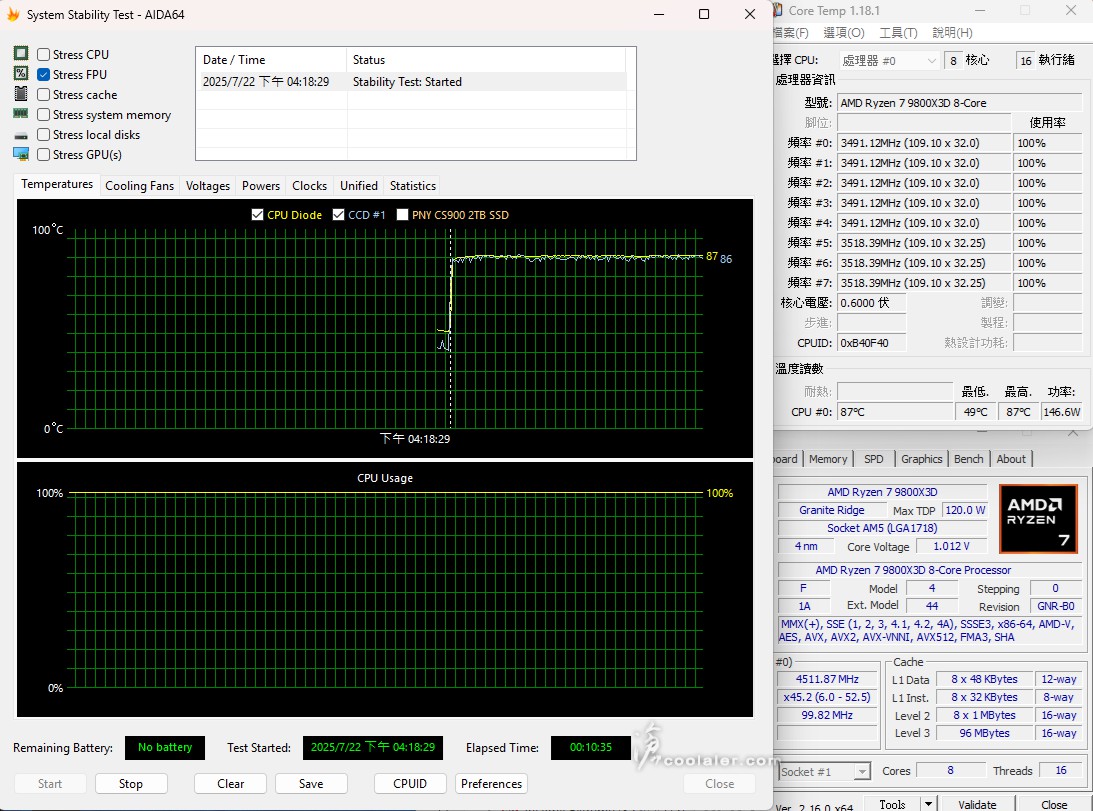Click the 87 CPU Diode temperature readout

(712, 256)
